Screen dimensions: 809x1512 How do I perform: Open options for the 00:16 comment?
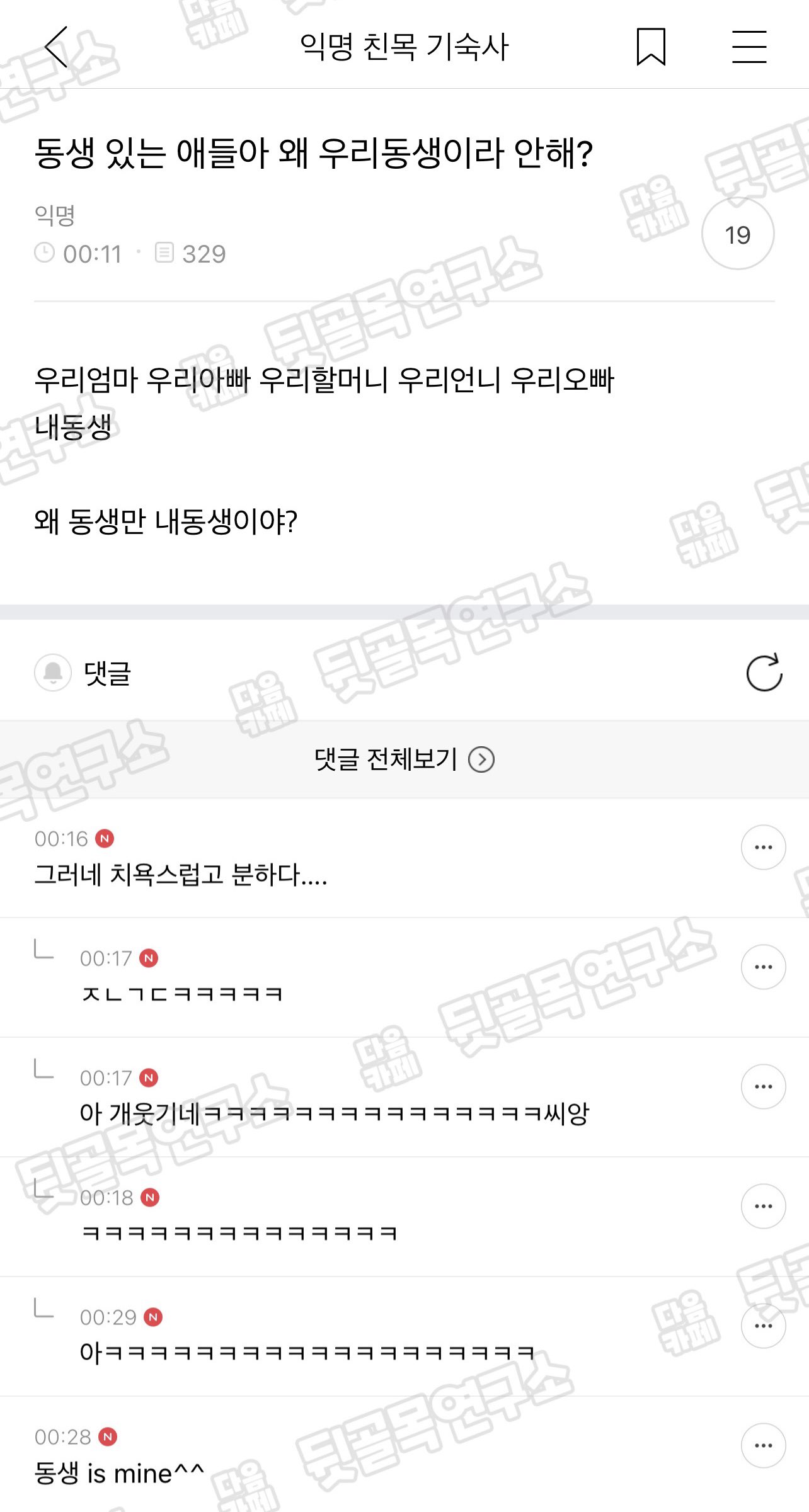[763, 847]
